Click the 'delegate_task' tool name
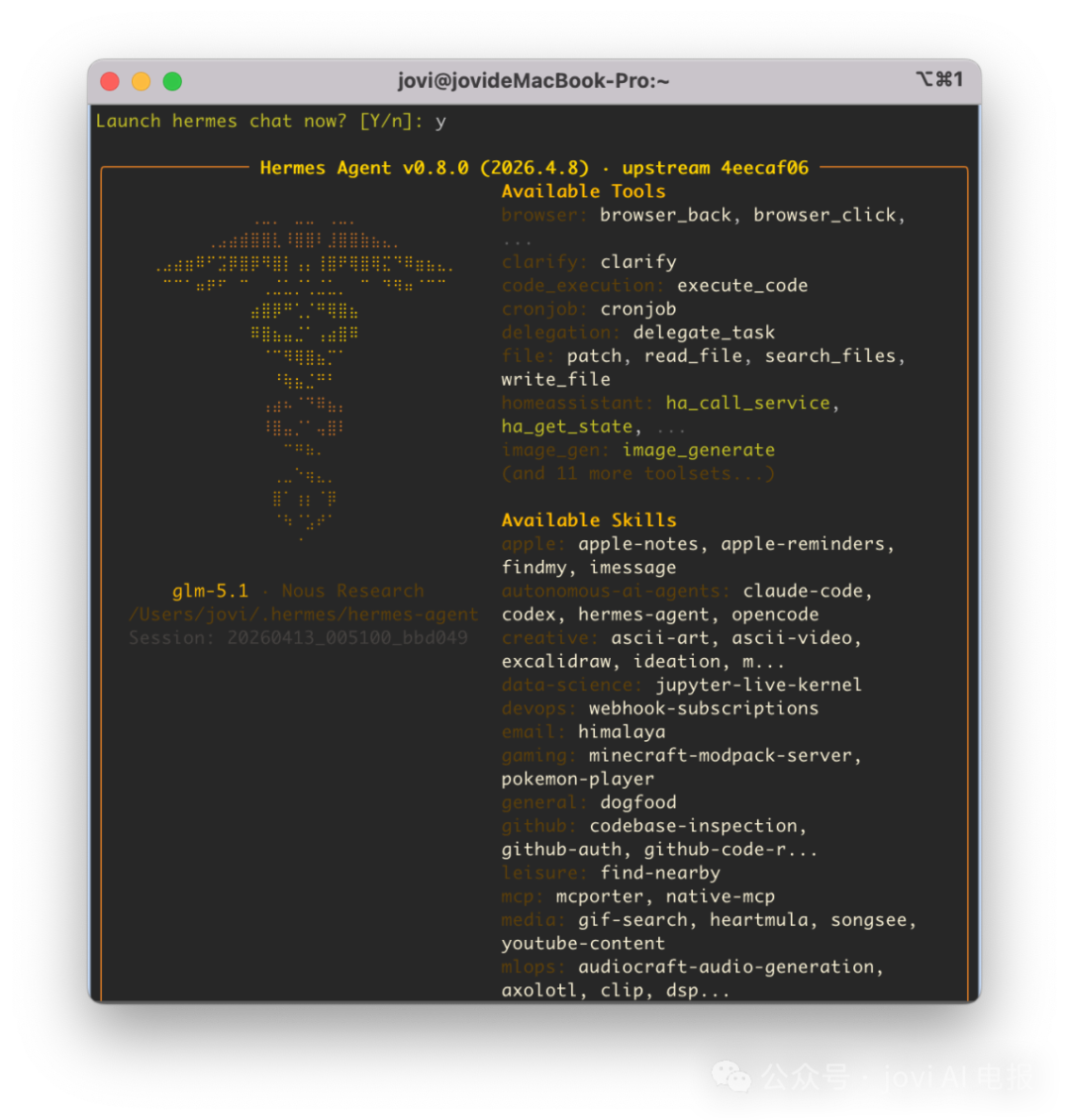1069x1120 pixels. coord(704,332)
